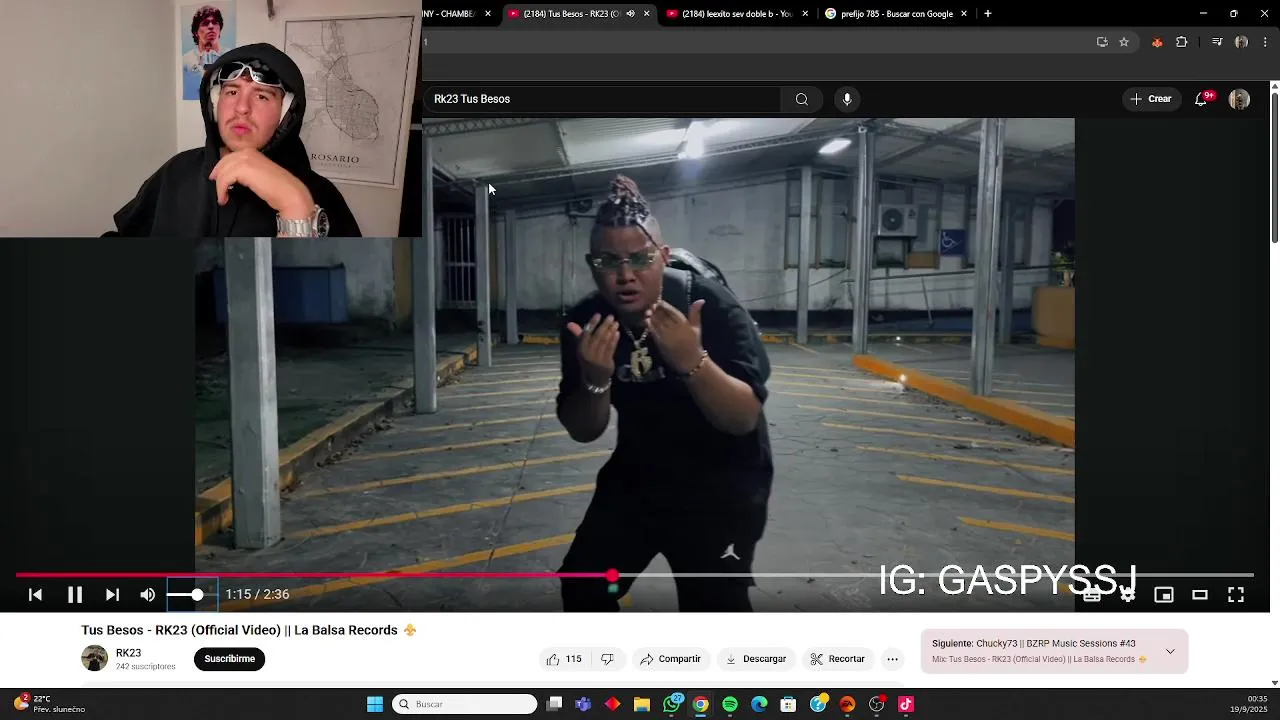This screenshot has width=1280, height=720.
Task: Open YouTube notifications bell
Action: 1201,99
